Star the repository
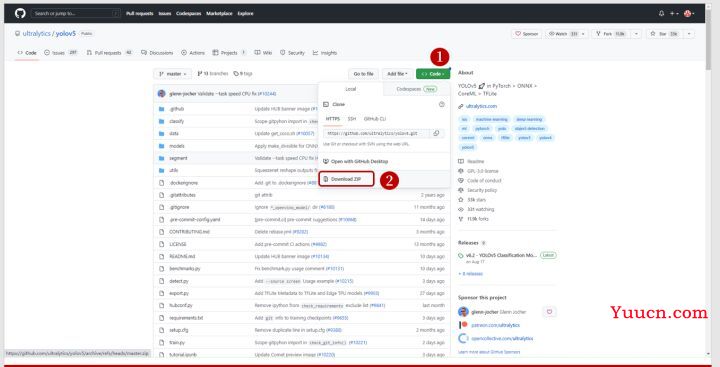 click(x=664, y=34)
